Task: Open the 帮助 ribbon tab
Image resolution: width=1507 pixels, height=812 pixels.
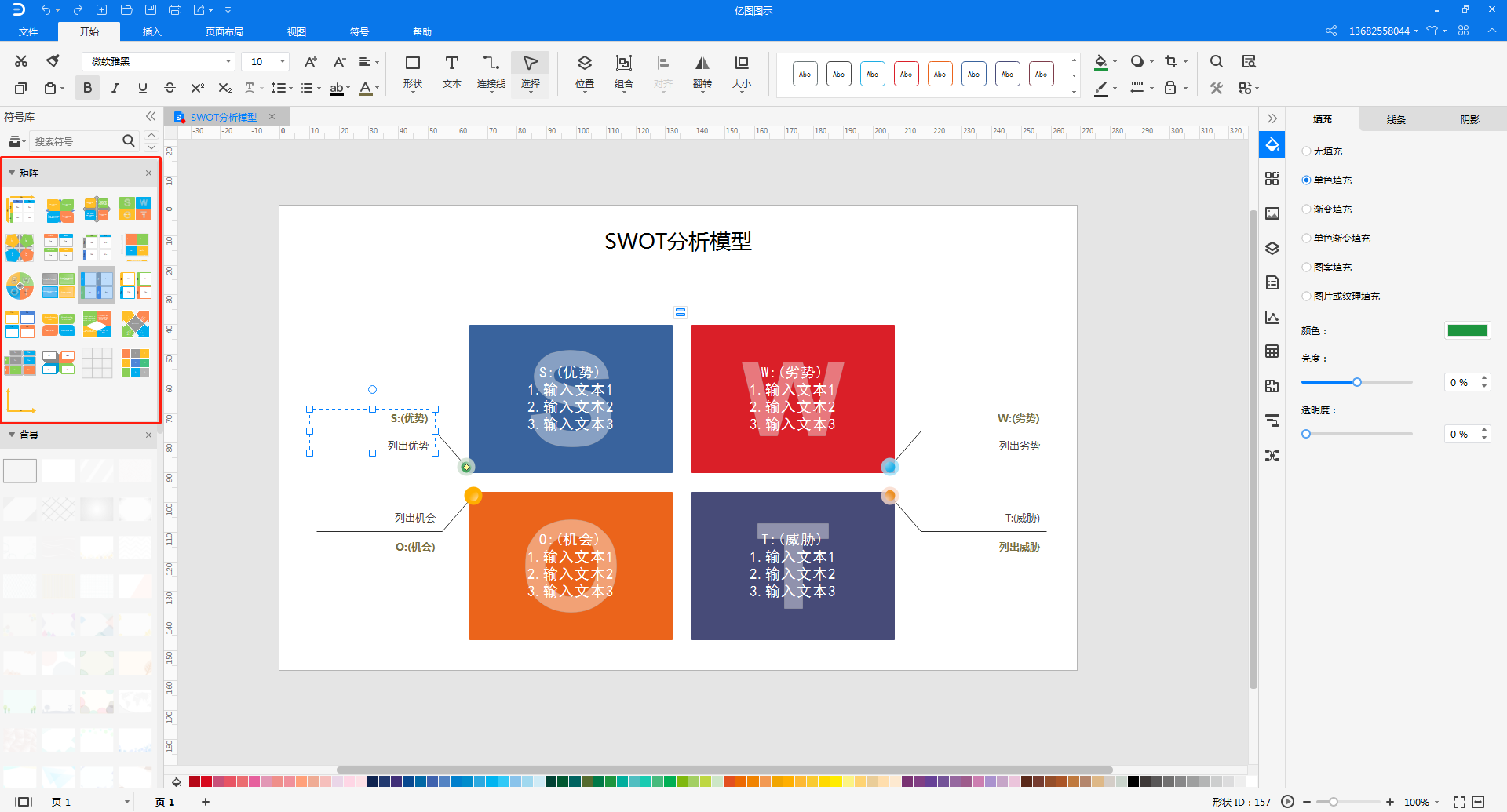Action: 422,31
